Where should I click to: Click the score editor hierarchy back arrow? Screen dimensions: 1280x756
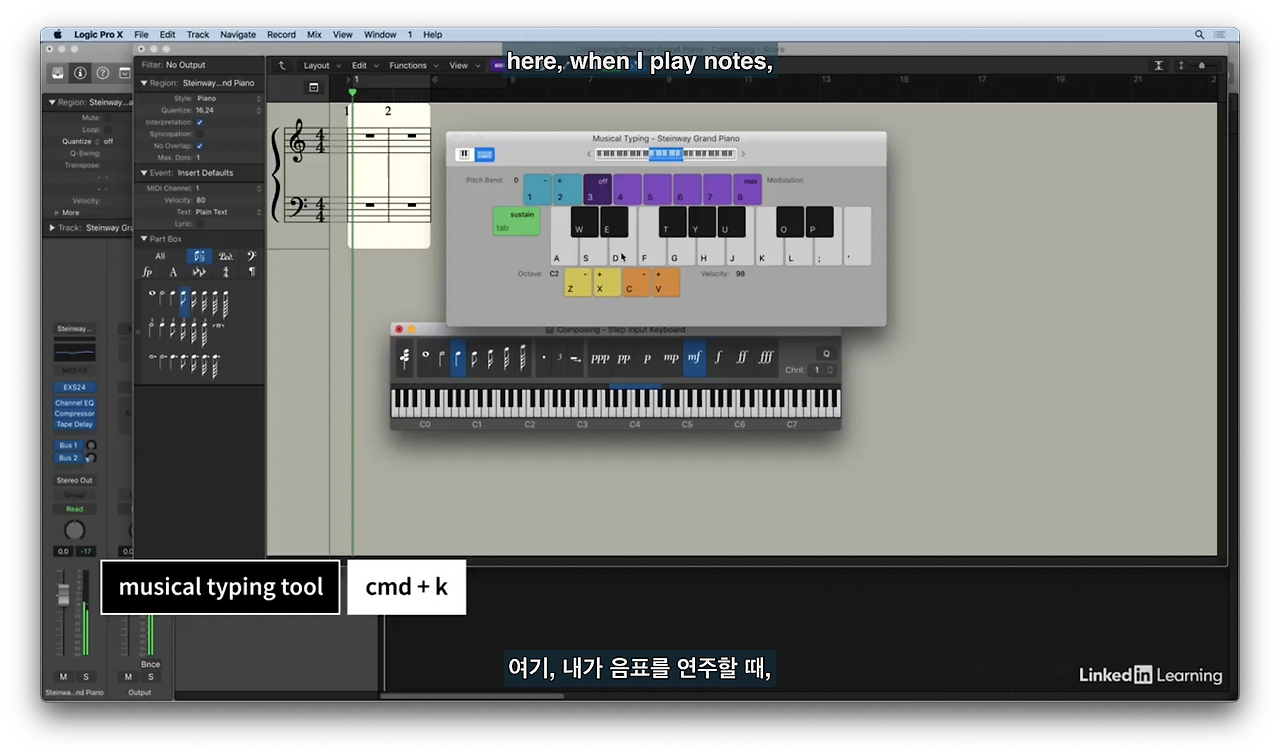point(282,65)
